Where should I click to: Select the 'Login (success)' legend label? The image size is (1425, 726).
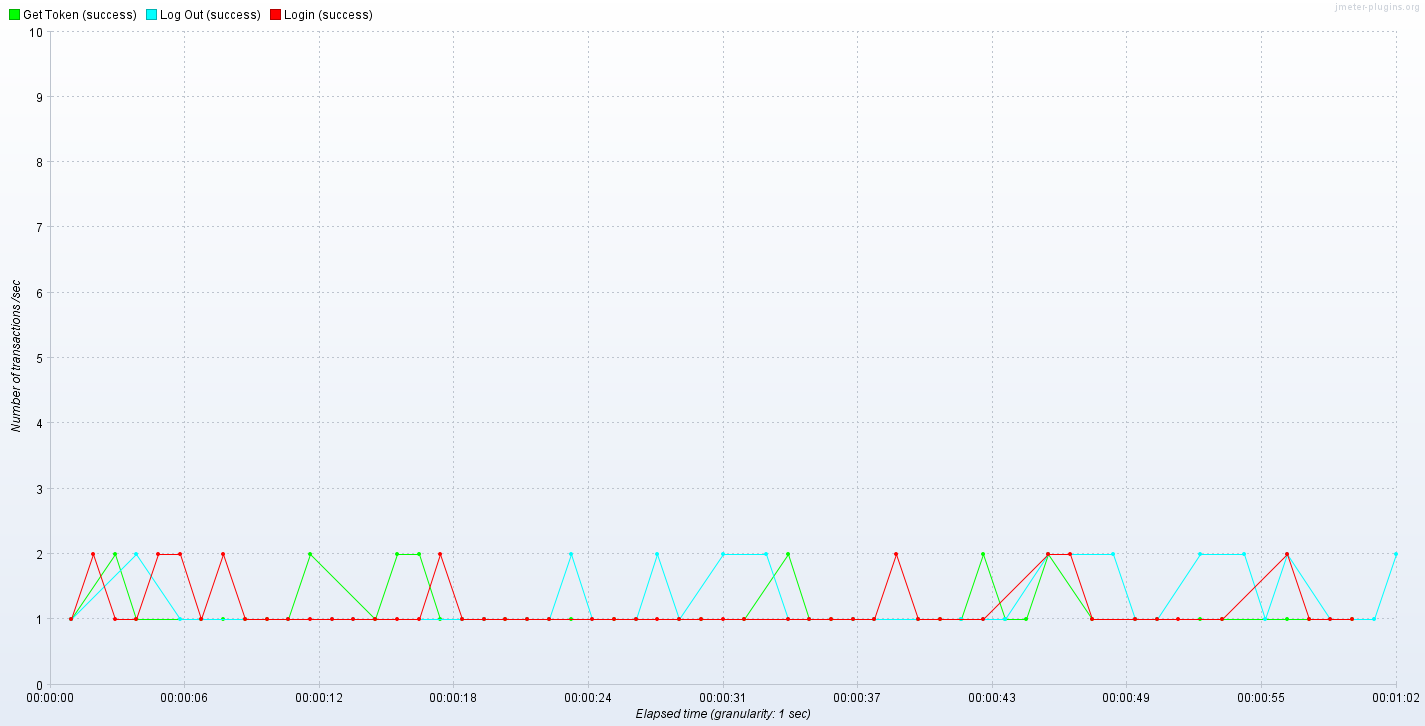pos(328,15)
